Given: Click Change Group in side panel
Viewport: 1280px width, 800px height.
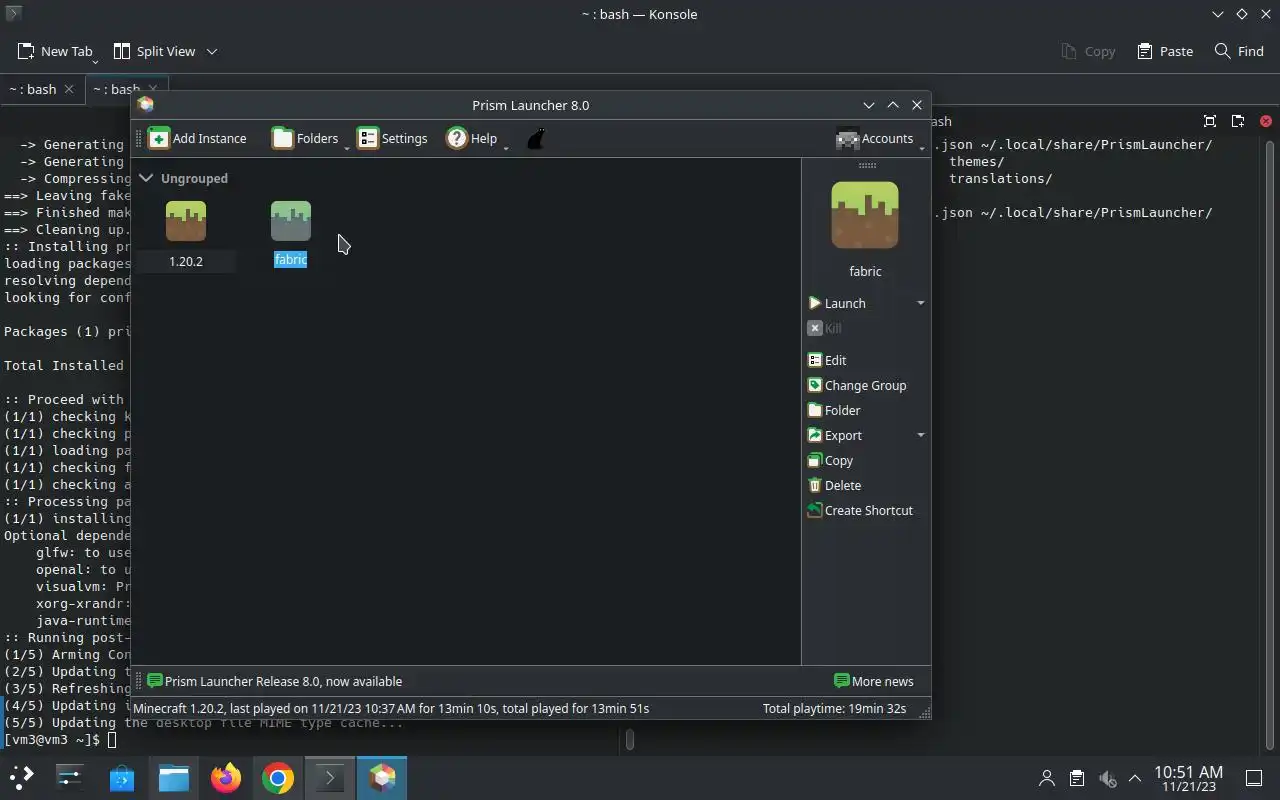Looking at the screenshot, I should (857, 385).
